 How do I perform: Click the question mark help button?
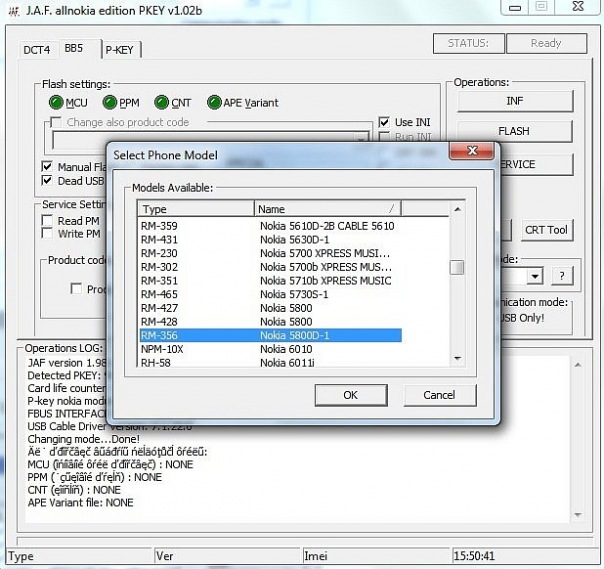(562, 276)
